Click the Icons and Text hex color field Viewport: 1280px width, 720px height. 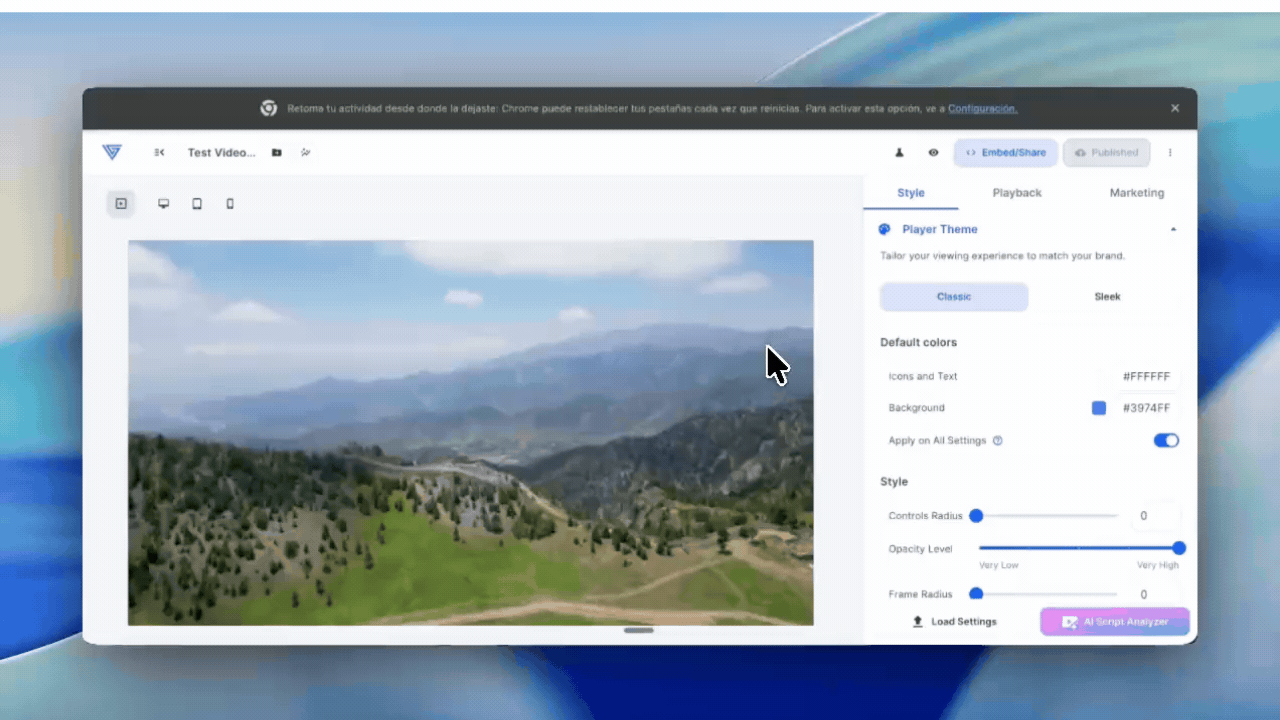1146,377
